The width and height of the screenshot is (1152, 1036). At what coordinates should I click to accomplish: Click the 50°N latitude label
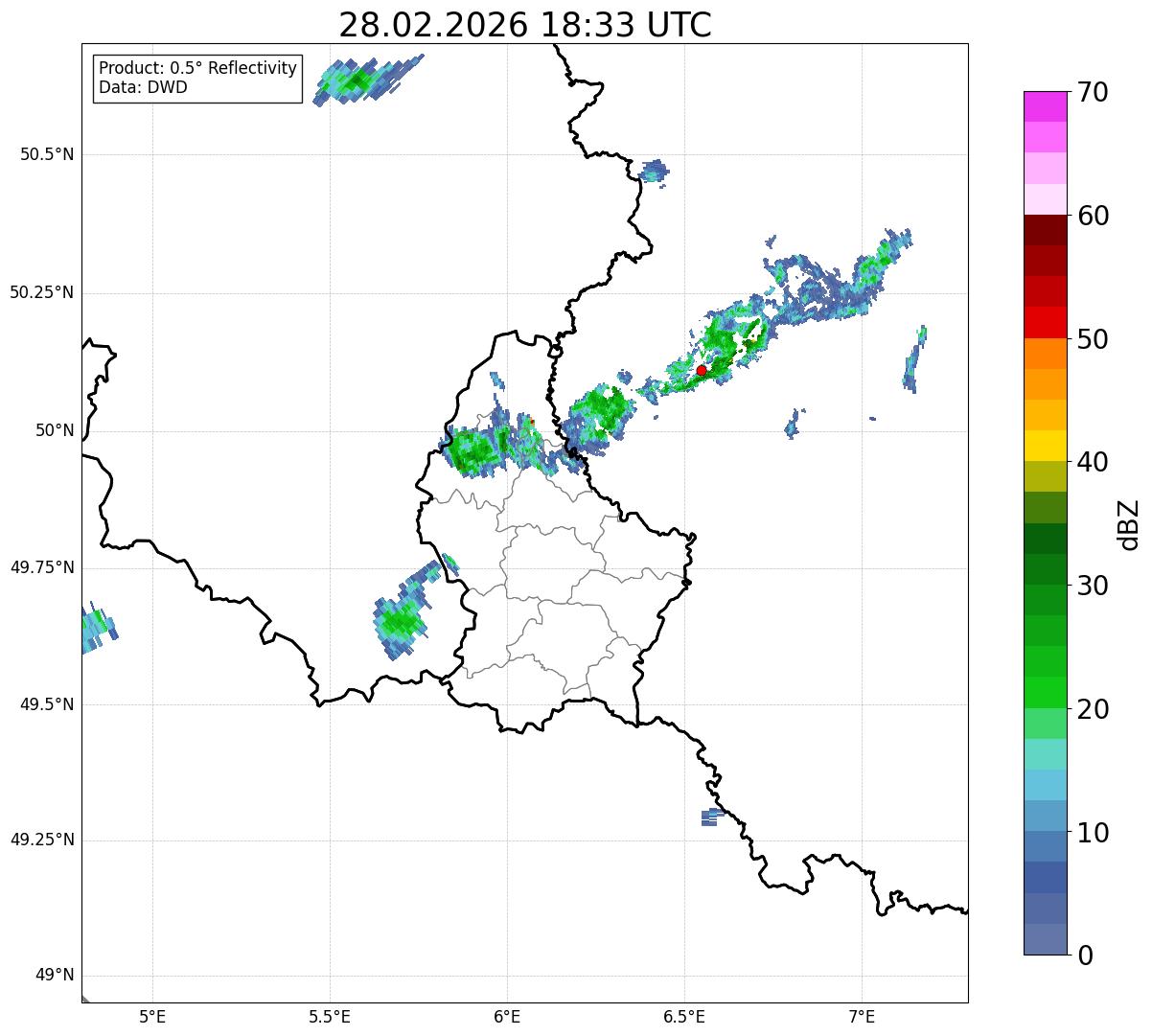(55, 431)
